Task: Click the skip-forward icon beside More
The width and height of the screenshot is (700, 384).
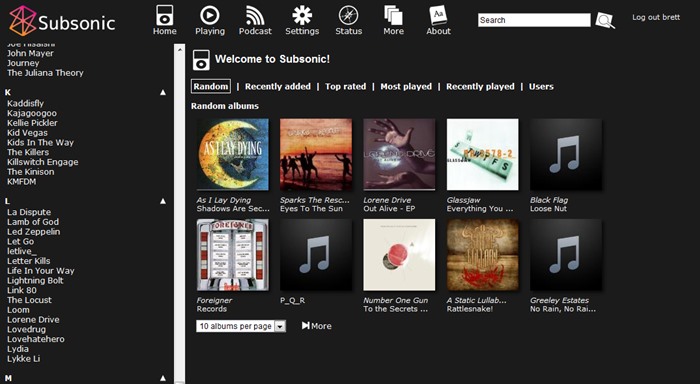Action: (x=305, y=326)
